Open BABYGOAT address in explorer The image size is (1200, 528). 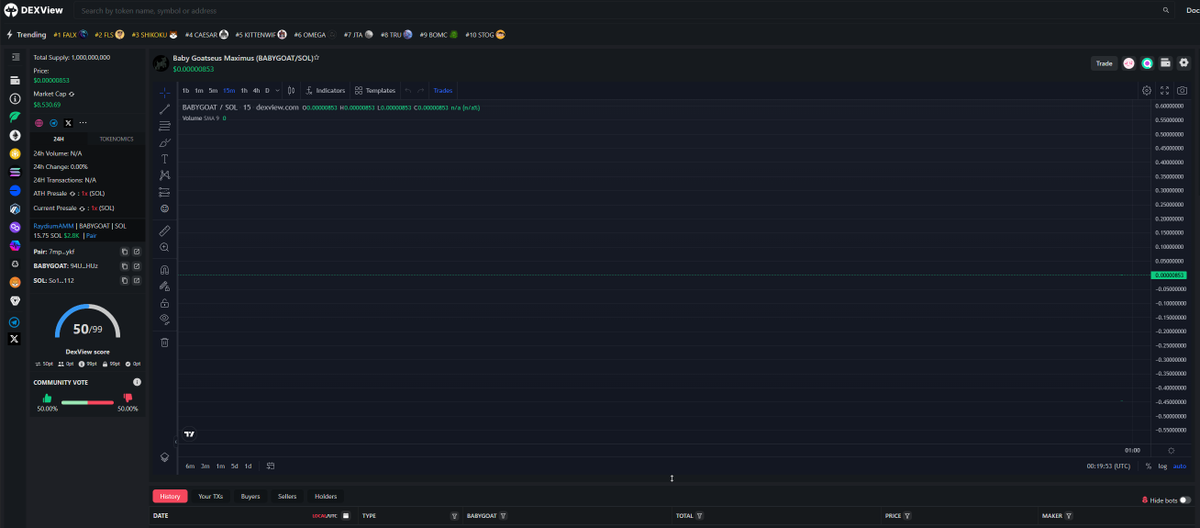[137, 267]
